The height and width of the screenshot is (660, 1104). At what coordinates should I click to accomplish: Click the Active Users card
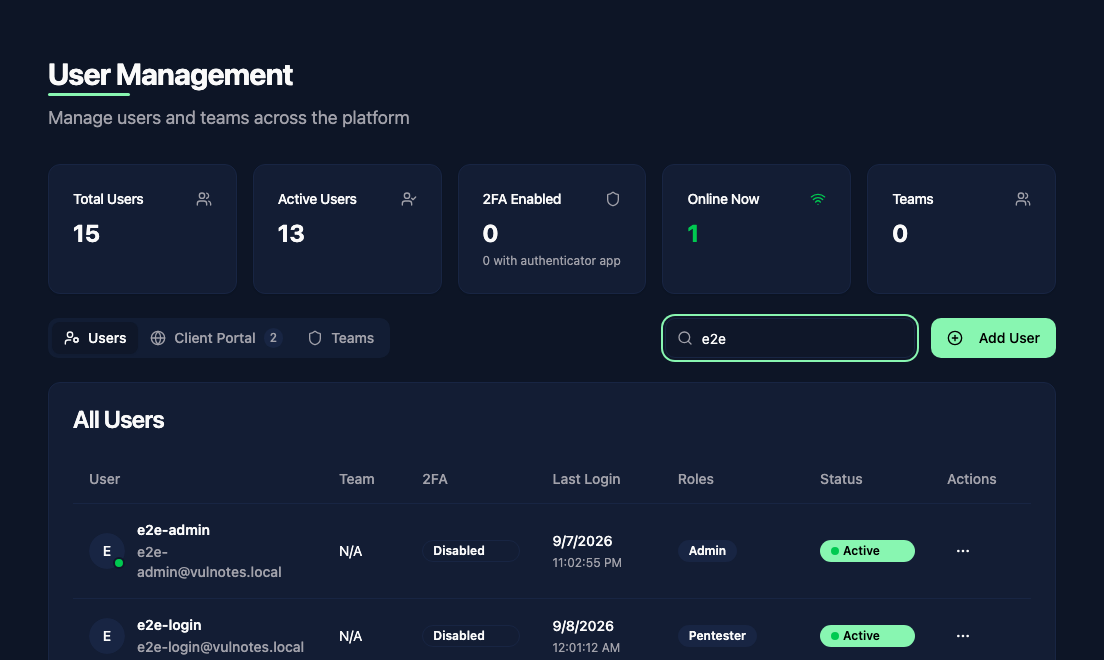[347, 229]
